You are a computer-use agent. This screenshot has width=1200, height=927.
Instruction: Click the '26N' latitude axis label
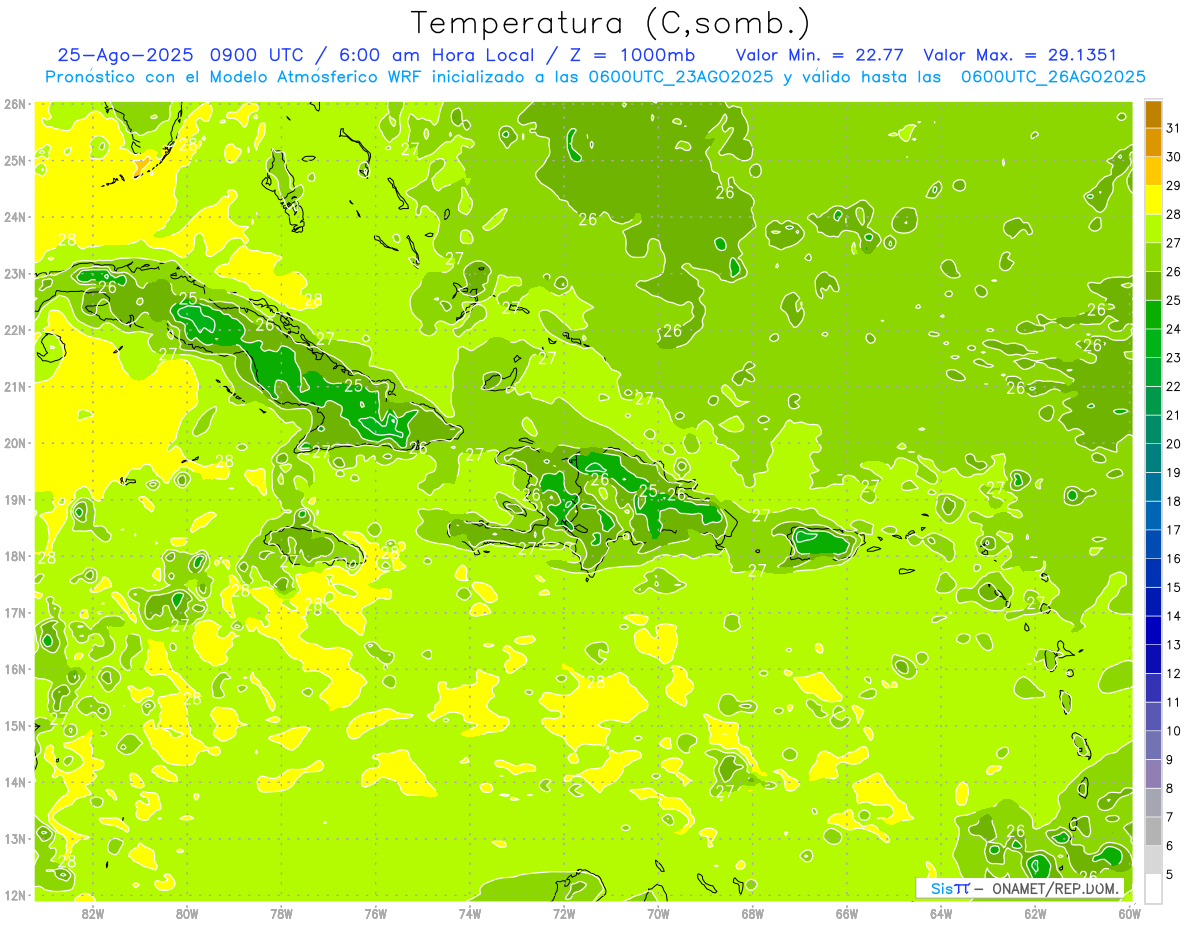15,104
